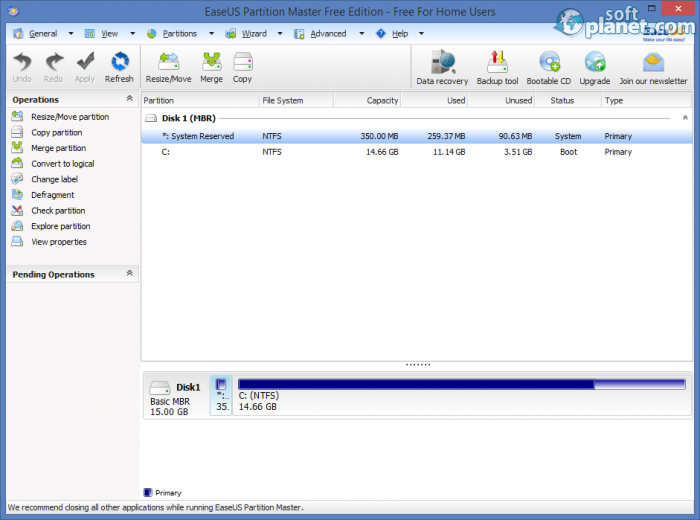
Task: Run Defragment from Operations panel
Action: coord(53,195)
